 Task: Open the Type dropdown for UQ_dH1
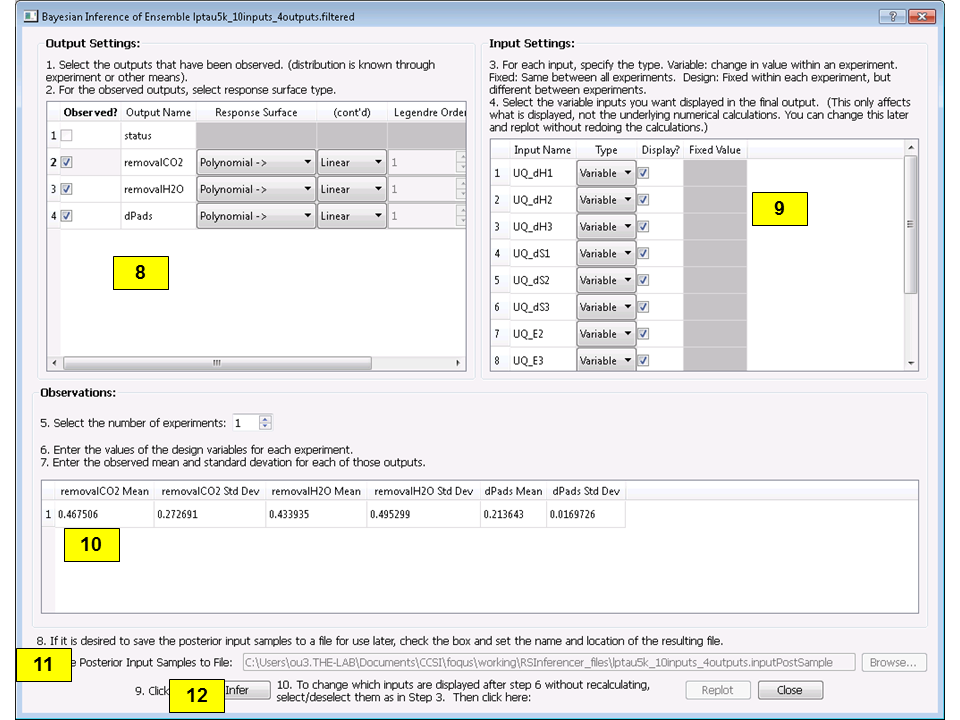pyautogui.click(x=606, y=172)
